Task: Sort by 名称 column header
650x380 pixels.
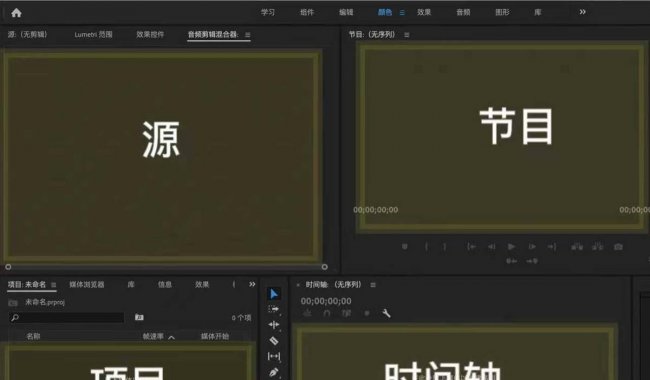Action: (x=33, y=336)
